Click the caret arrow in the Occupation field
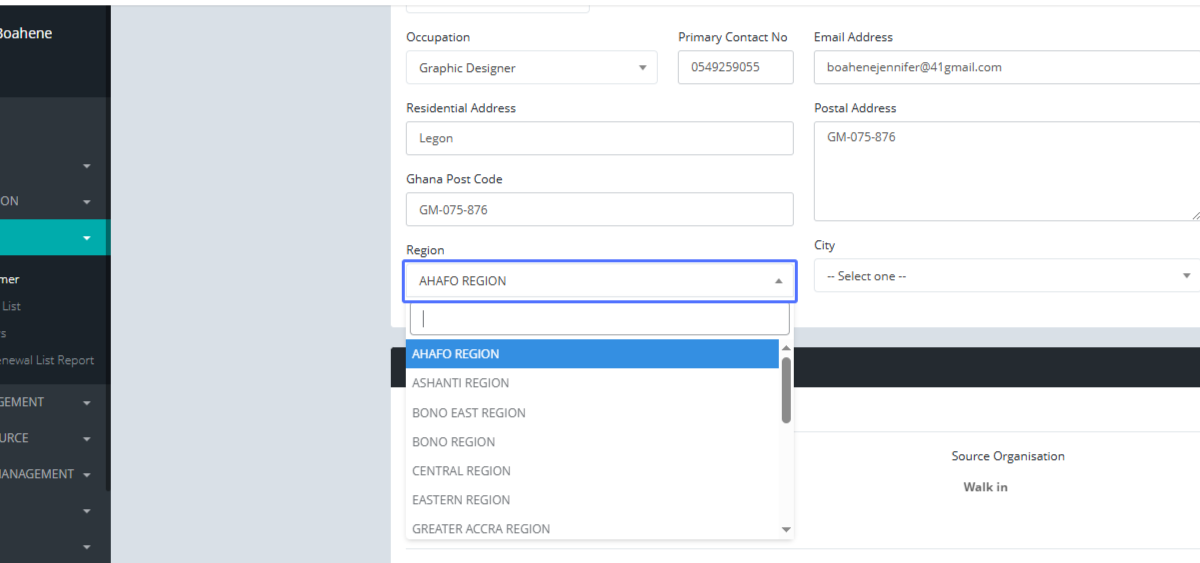Image resolution: width=1200 pixels, height=563 pixels. (642, 68)
